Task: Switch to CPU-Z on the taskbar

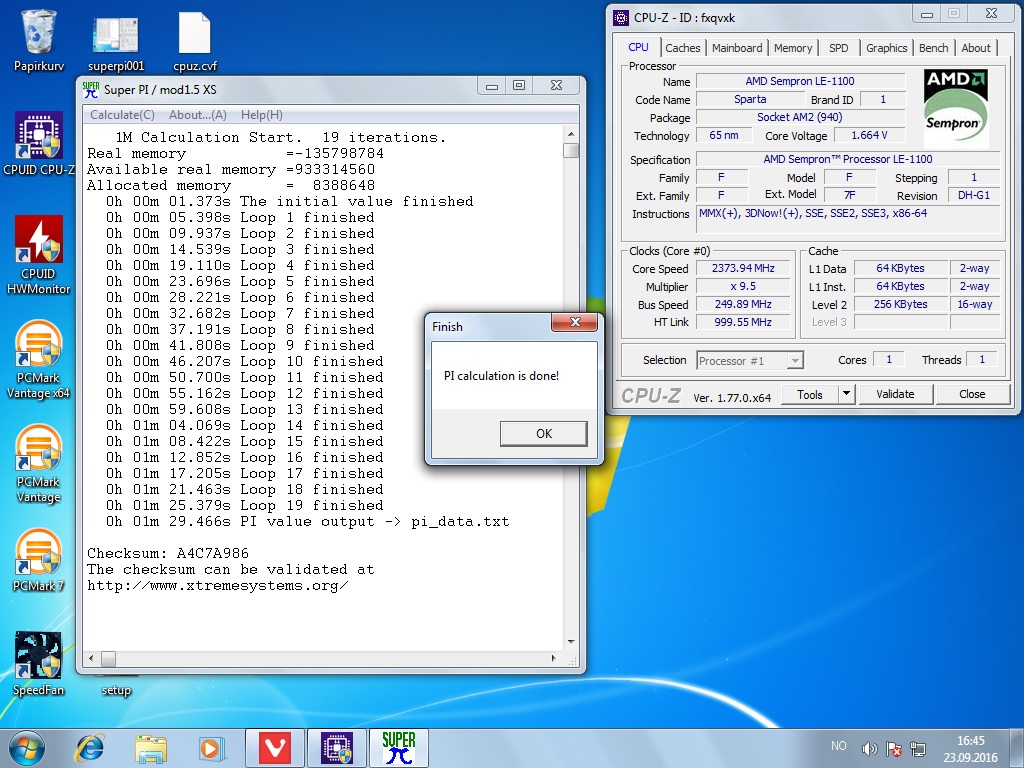Action: pyautogui.click(x=336, y=748)
